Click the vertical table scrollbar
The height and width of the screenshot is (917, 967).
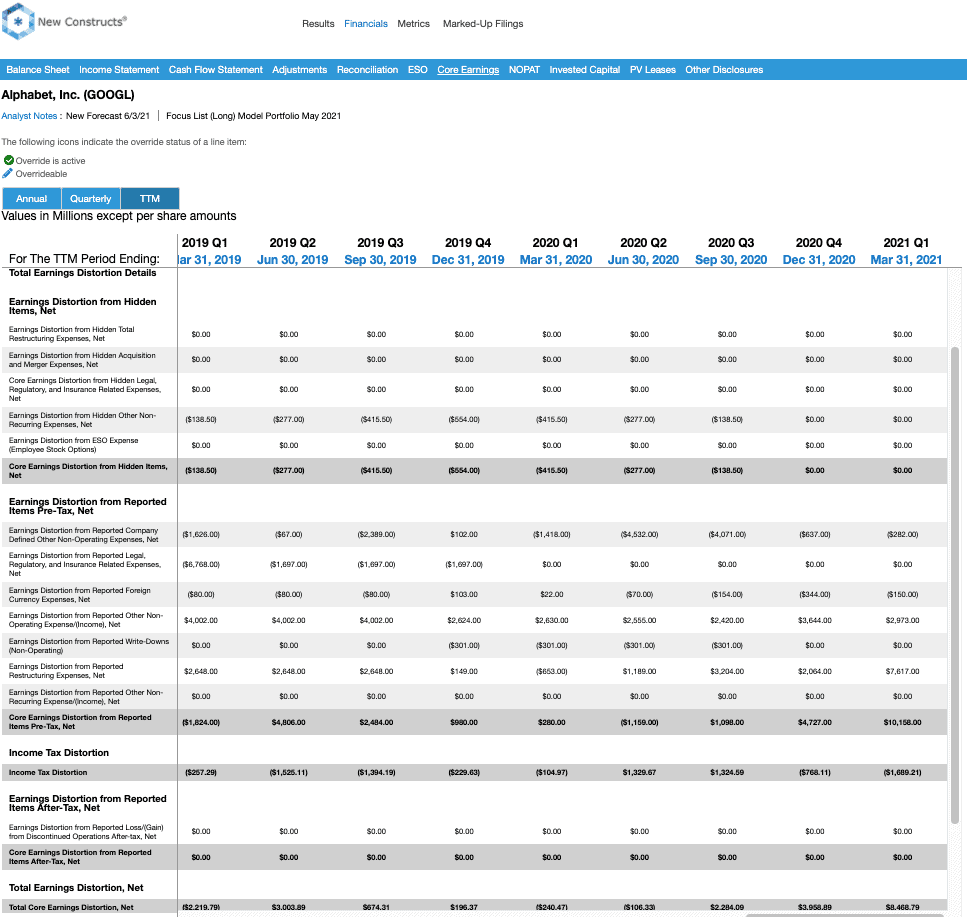pyautogui.click(x=955, y=585)
